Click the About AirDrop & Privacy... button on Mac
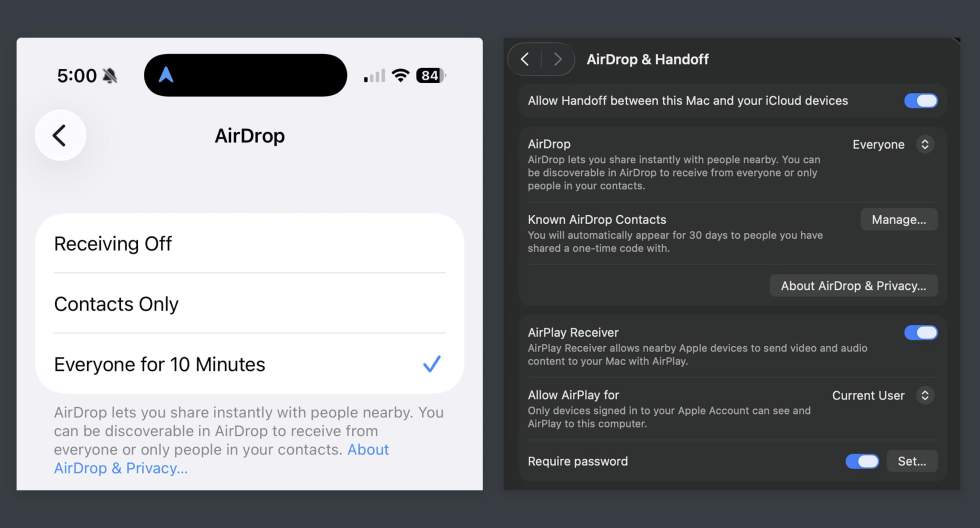The width and height of the screenshot is (980, 528). pyautogui.click(x=853, y=286)
